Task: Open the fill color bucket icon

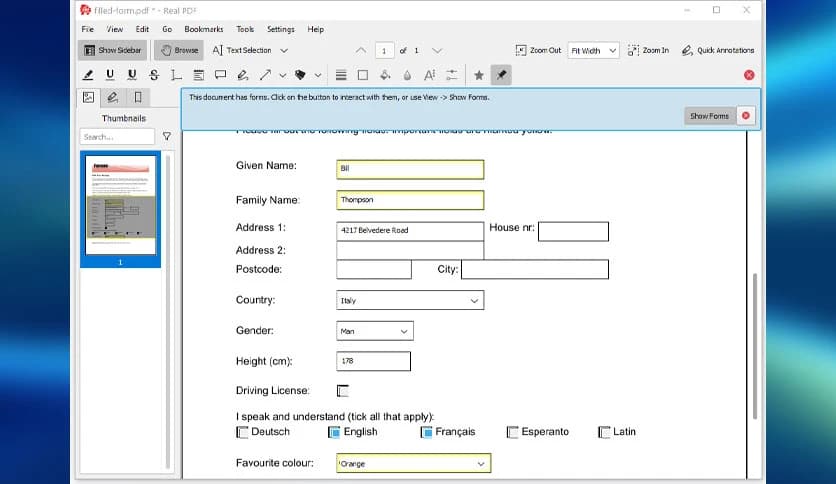Action: pyautogui.click(x=385, y=75)
